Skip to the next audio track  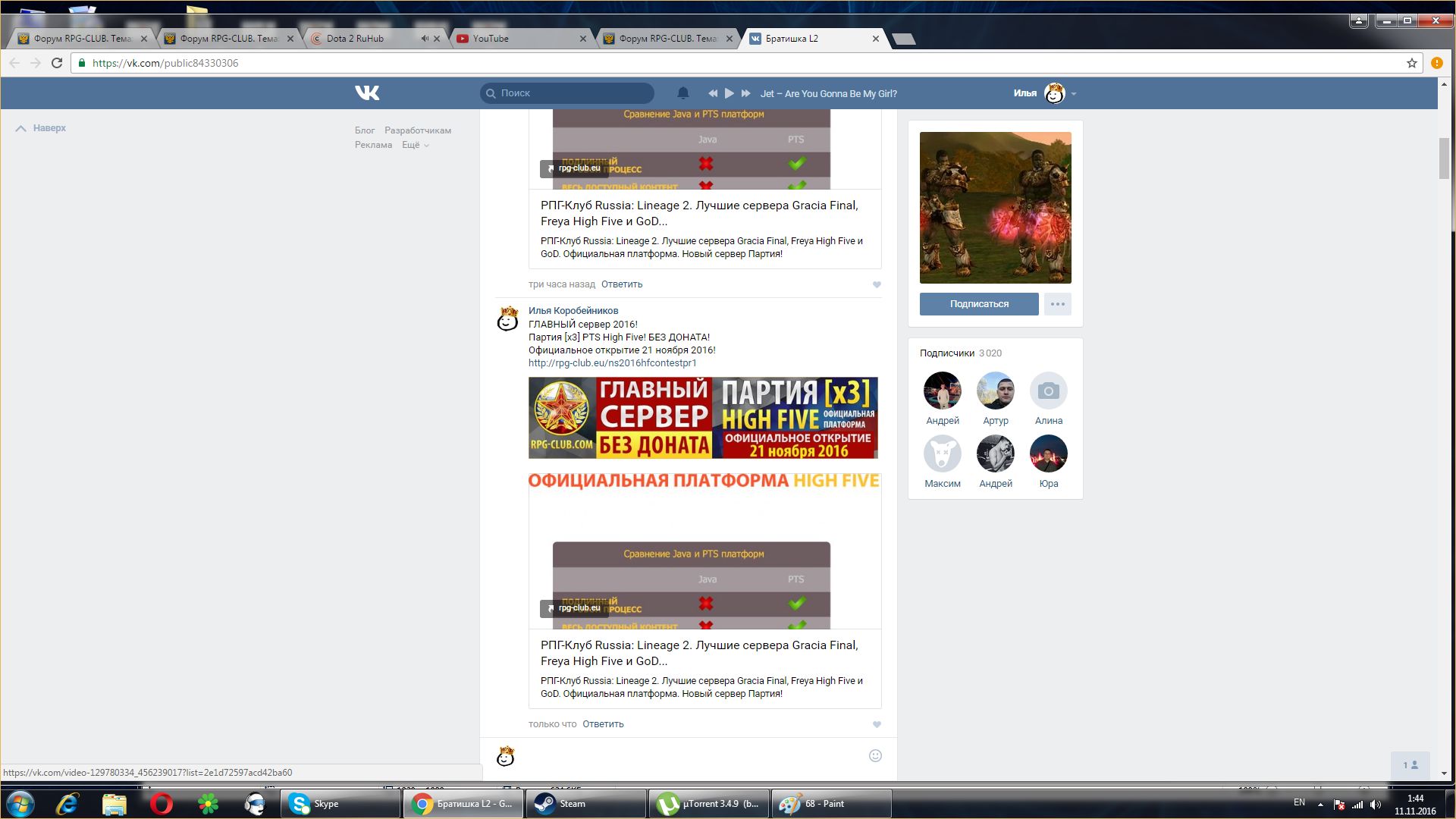coord(745,93)
